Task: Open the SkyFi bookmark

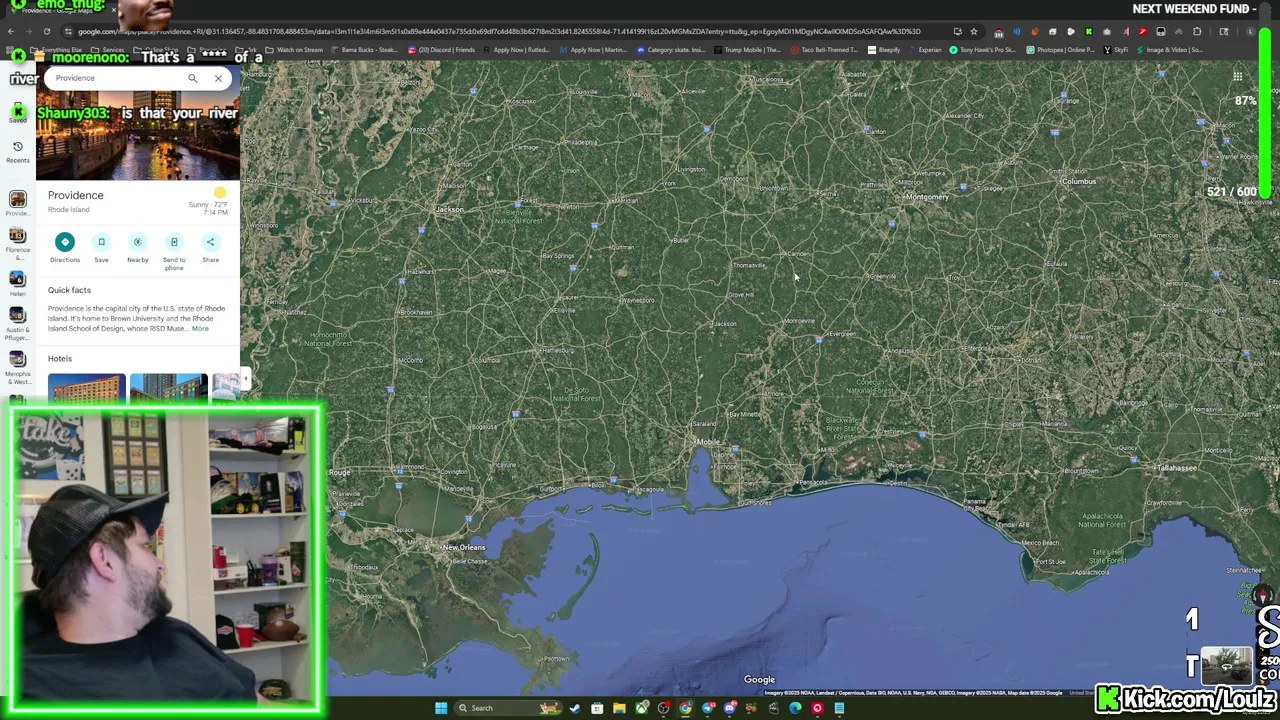Action: pos(1115,50)
